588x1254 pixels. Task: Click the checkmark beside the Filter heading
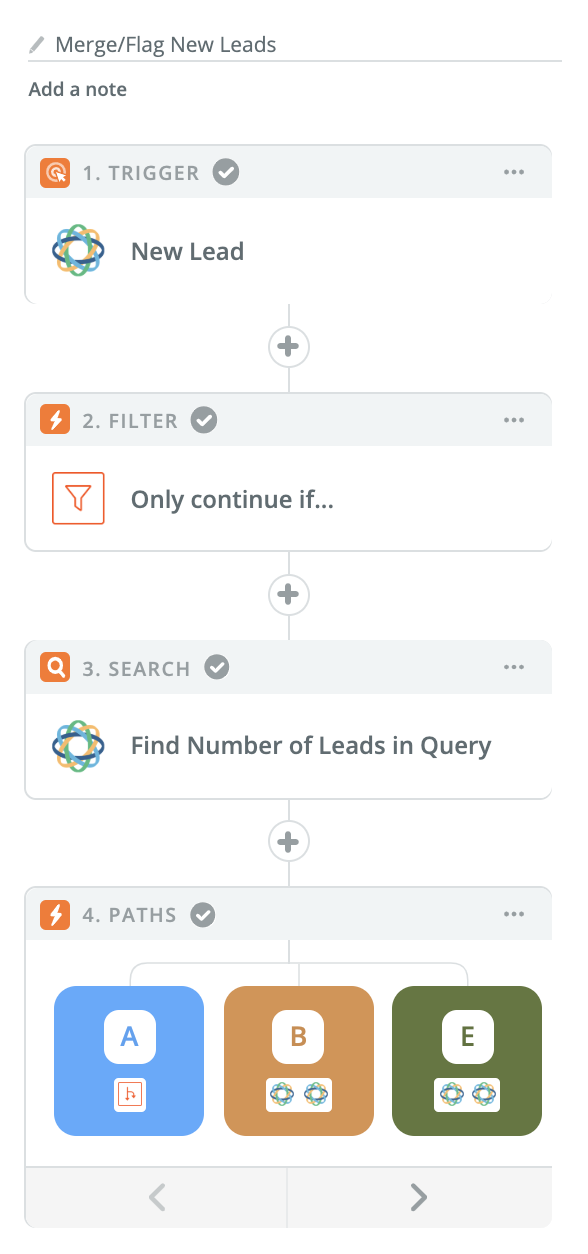tap(204, 421)
